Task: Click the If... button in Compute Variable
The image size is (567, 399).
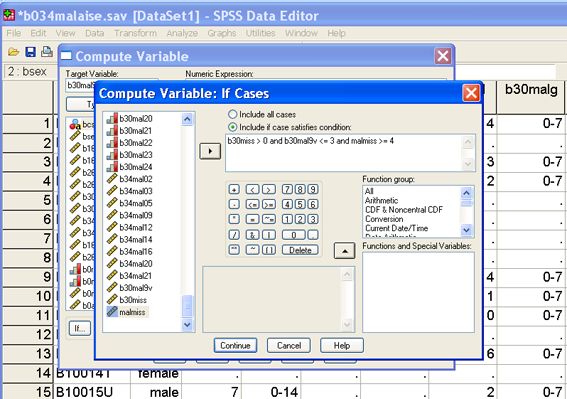Action: coord(80,328)
